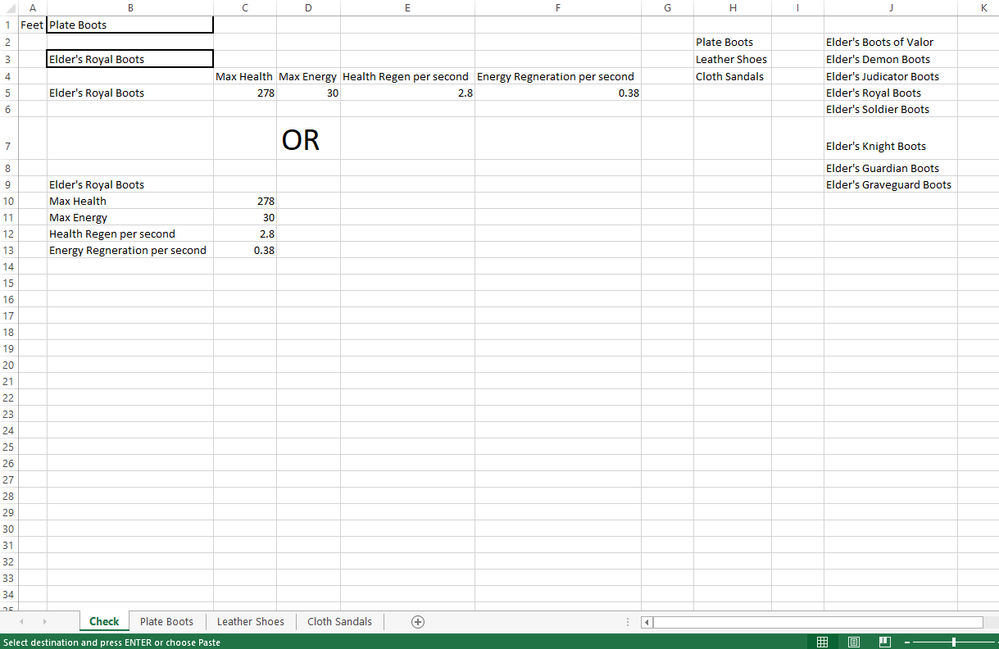Open the 'Elder's Royal Boots' dropdown cell B3
The width and height of the screenshot is (999, 649).
click(x=130, y=59)
